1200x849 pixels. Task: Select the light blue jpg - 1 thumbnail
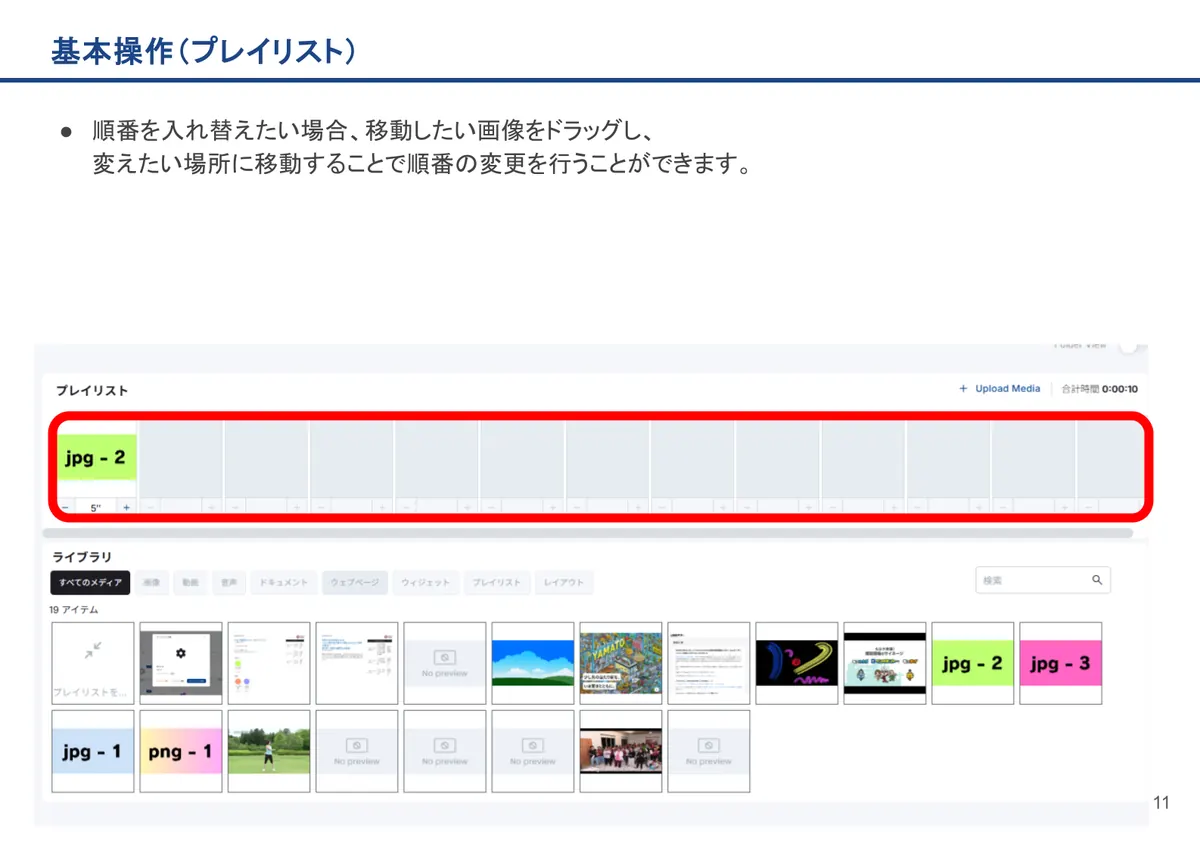coord(92,751)
